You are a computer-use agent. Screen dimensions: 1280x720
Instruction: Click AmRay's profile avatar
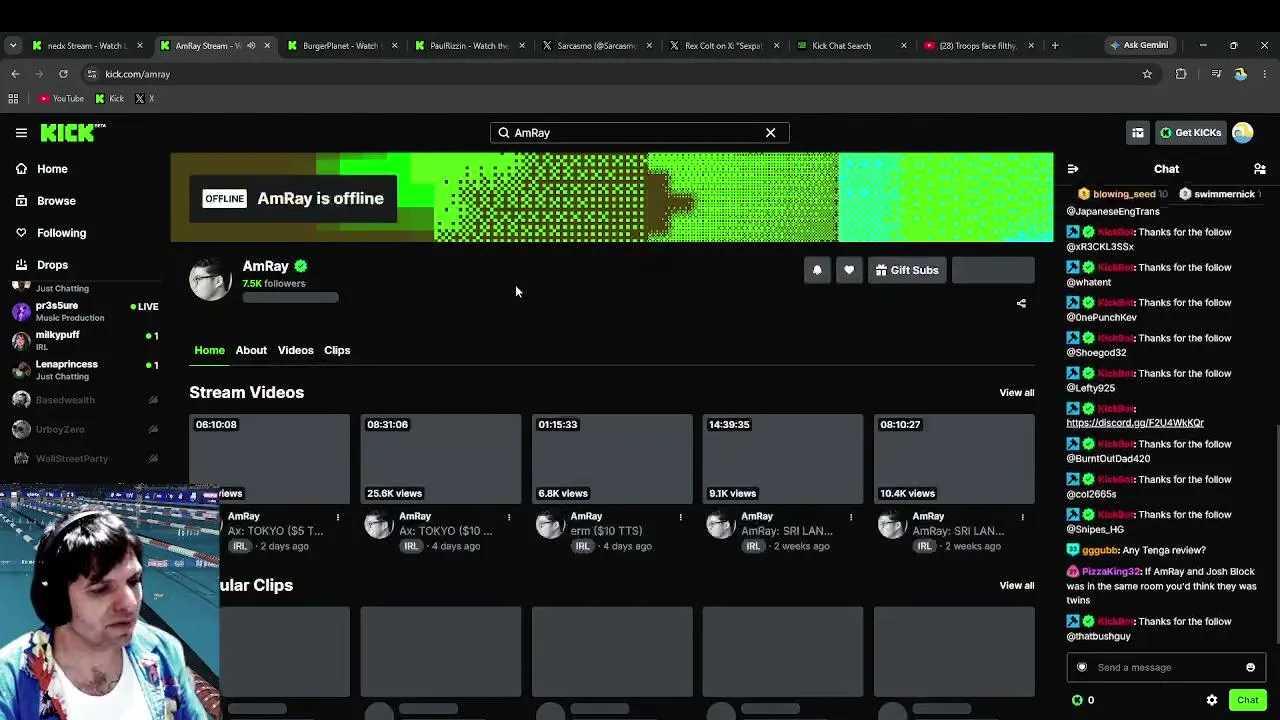point(210,280)
